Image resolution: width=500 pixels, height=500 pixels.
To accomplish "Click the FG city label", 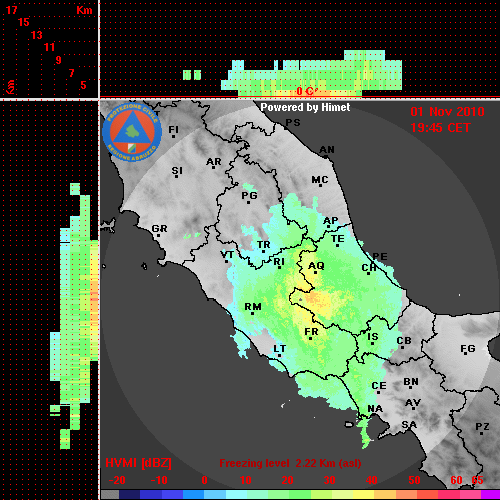I will (x=468, y=349).
